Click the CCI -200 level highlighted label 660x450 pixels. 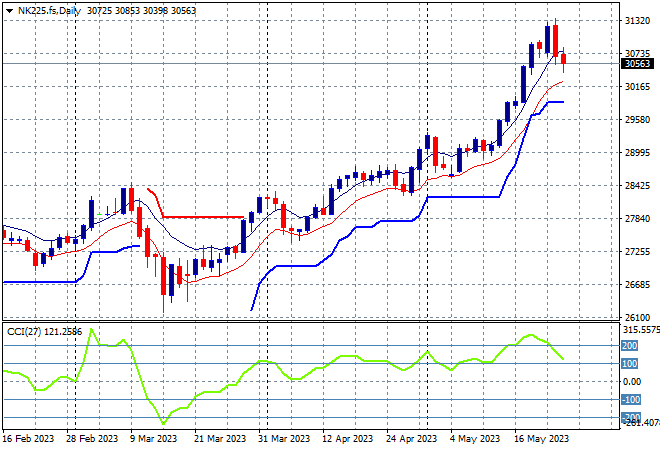(631, 417)
